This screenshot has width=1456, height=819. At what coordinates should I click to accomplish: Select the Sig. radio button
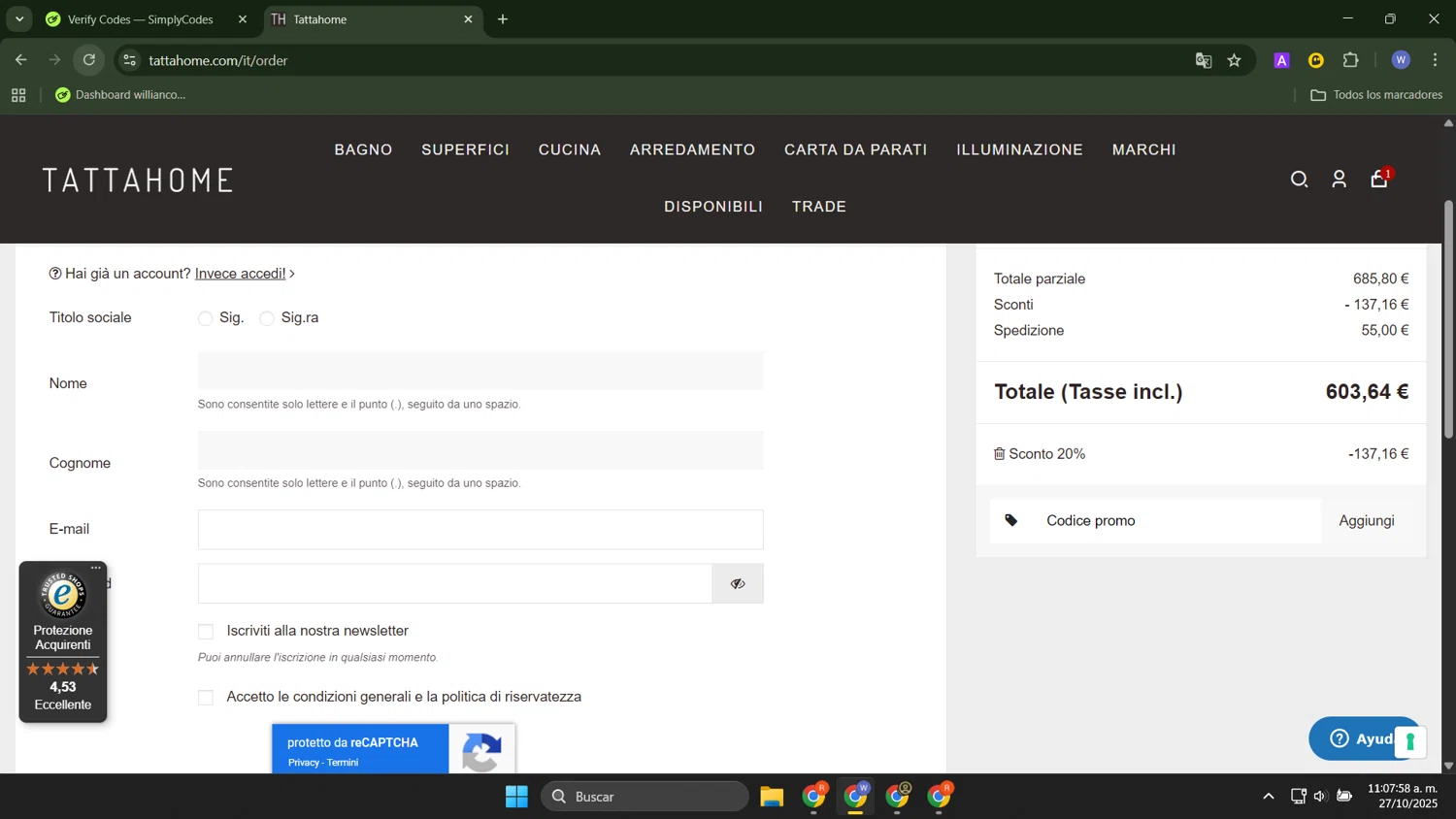click(x=205, y=318)
